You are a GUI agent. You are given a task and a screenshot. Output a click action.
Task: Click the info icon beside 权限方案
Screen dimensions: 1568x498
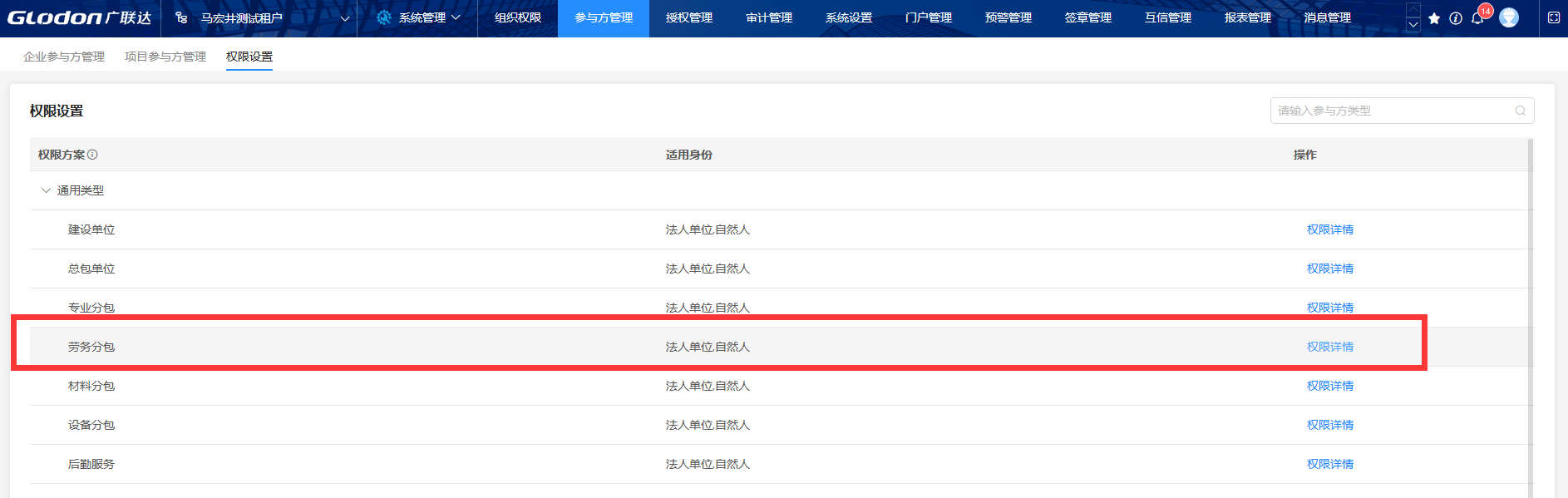coord(92,155)
